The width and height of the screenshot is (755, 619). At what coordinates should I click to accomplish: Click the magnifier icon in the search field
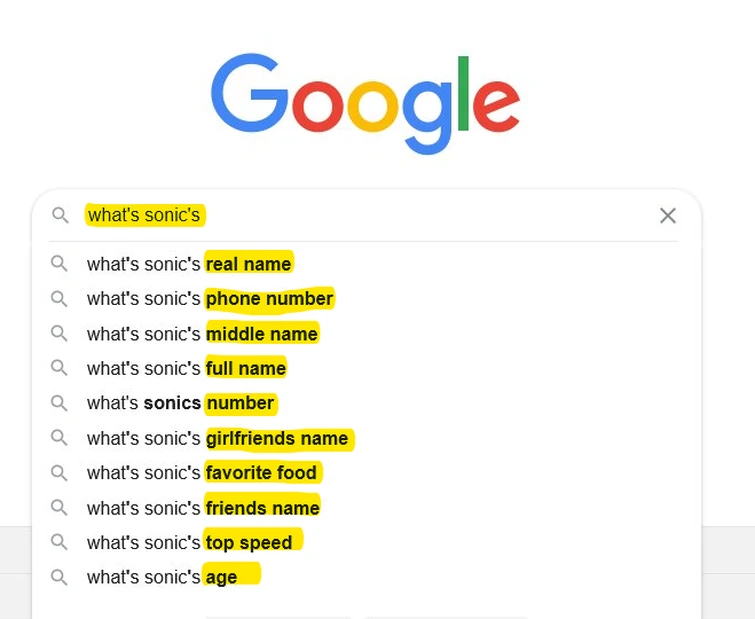tap(60, 215)
